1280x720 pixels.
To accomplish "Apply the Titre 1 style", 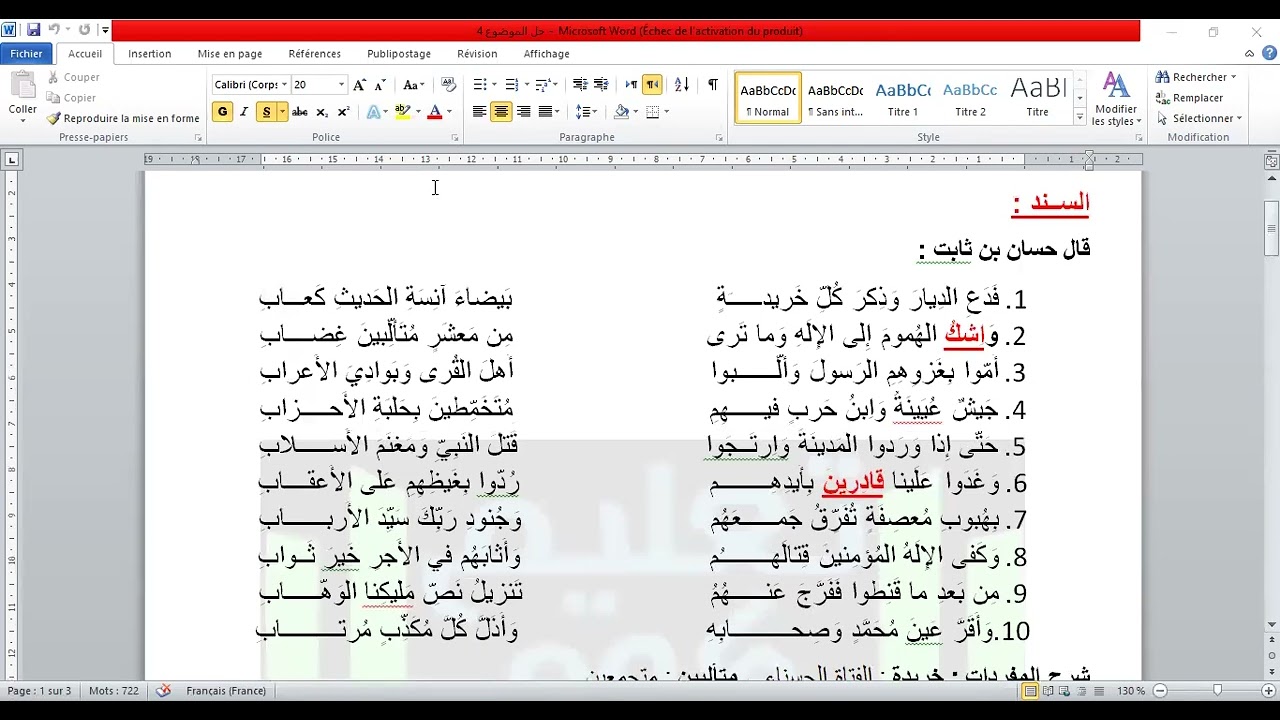I will coord(903,98).
